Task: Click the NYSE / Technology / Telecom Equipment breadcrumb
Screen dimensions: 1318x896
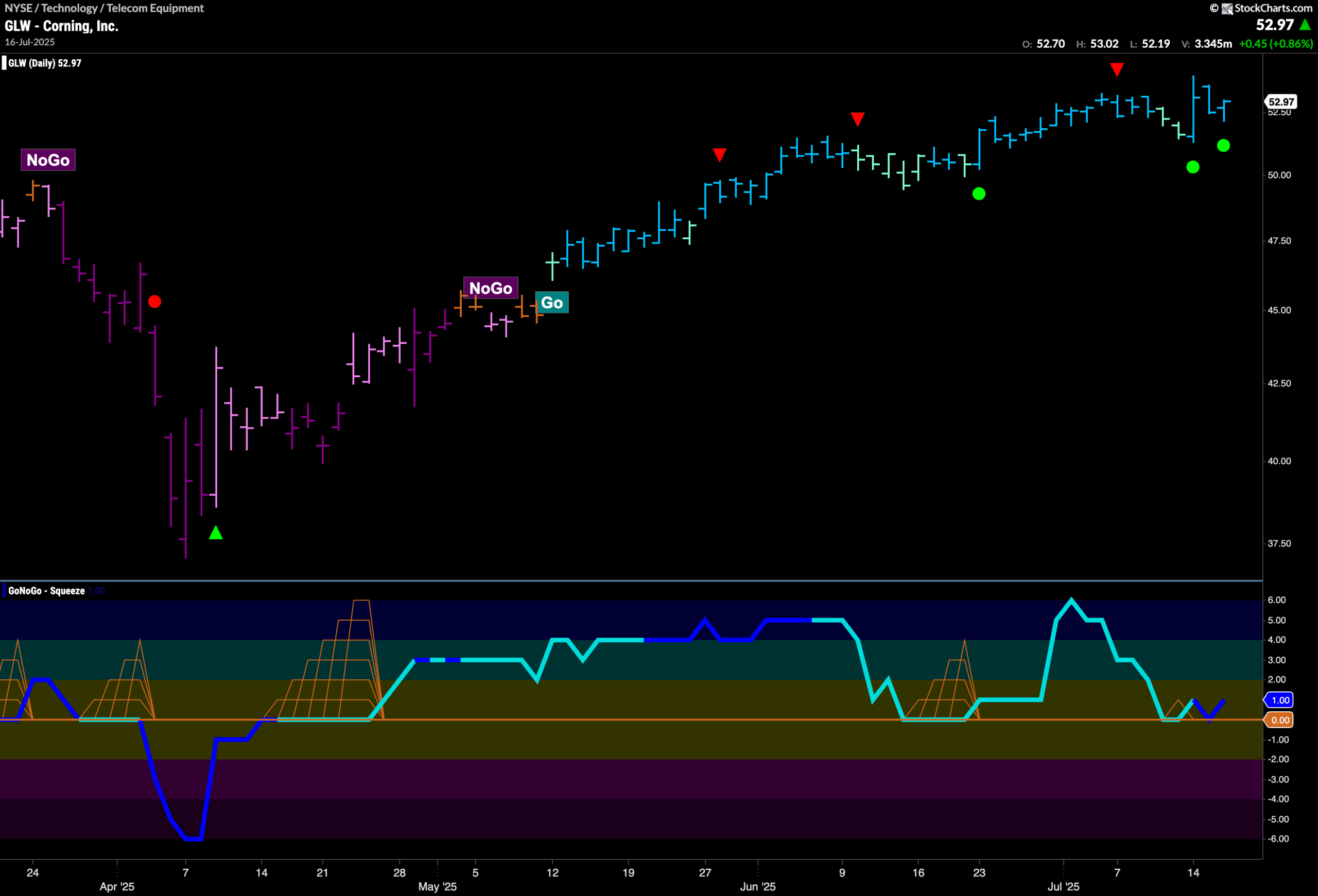Action: pyautogui.click(x=104, y=8)
